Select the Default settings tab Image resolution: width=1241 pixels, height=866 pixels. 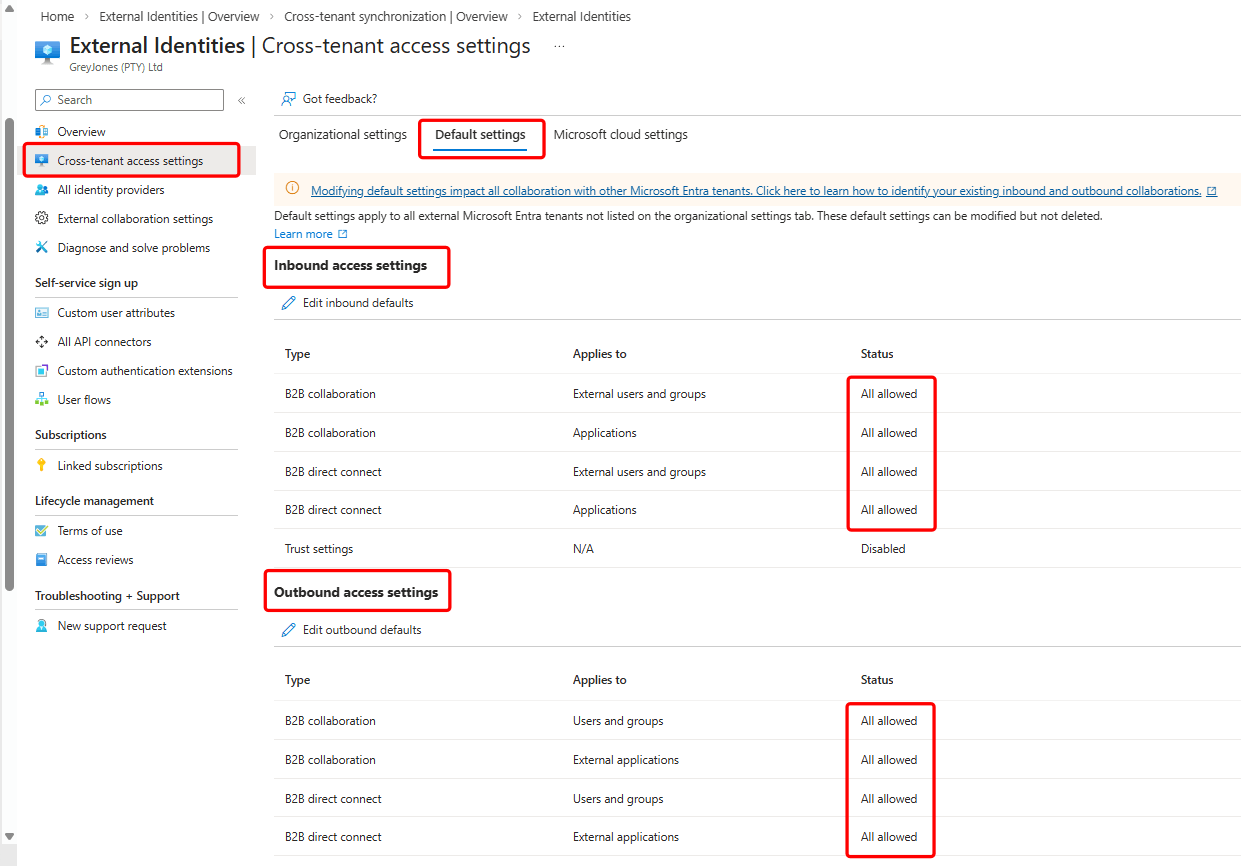tap(480, 135)
